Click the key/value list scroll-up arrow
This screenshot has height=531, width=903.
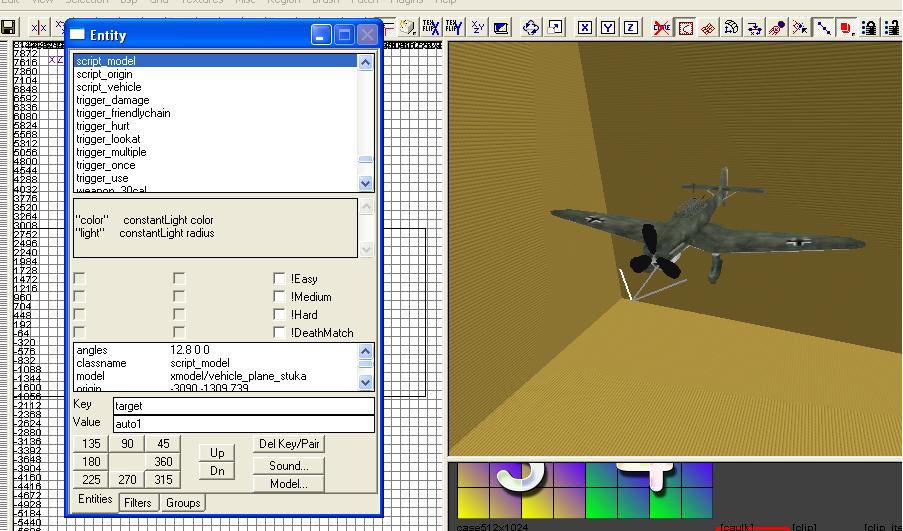[366, 351]
